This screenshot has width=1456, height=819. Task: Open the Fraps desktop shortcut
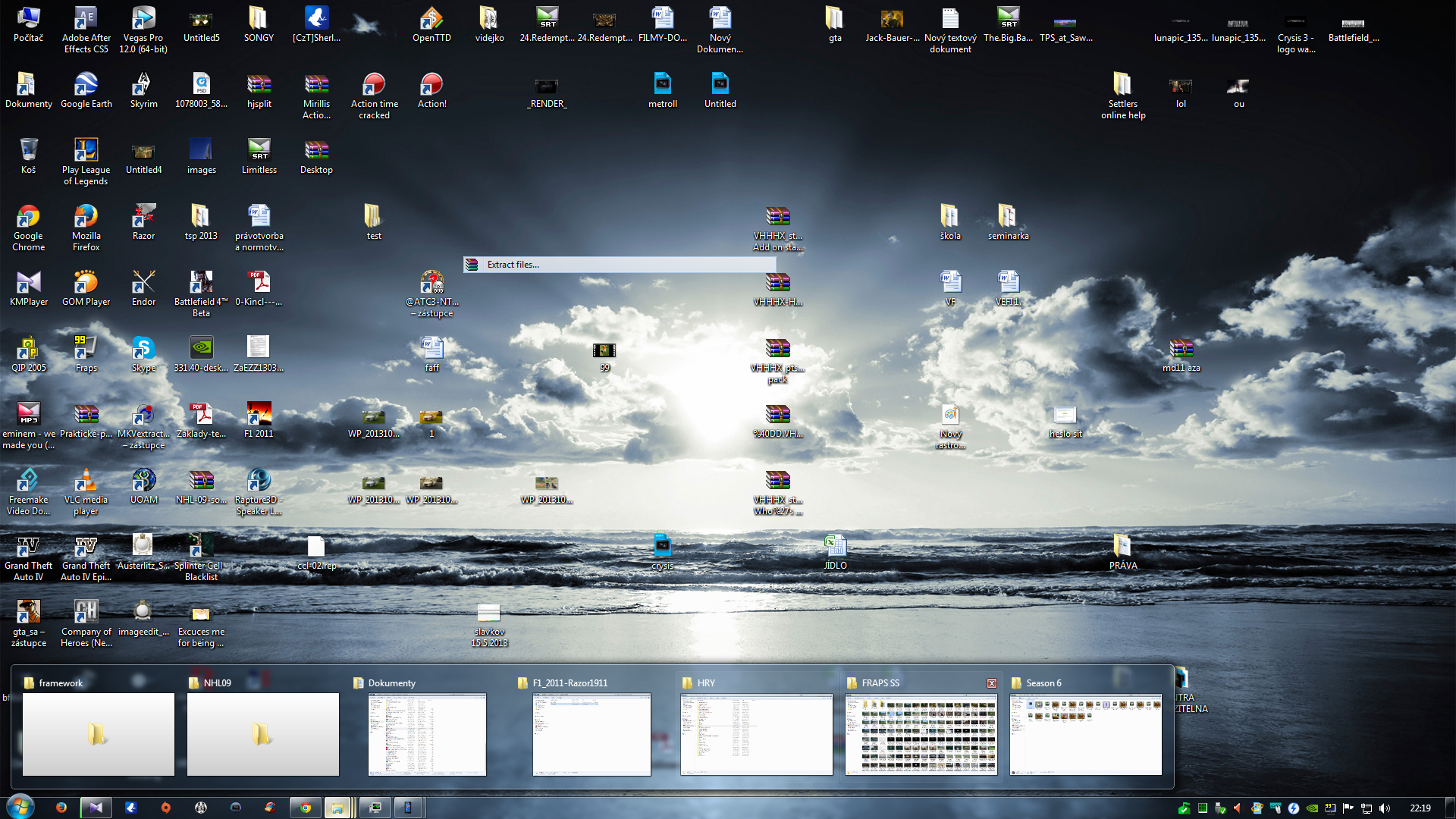[x=86, y=349]
